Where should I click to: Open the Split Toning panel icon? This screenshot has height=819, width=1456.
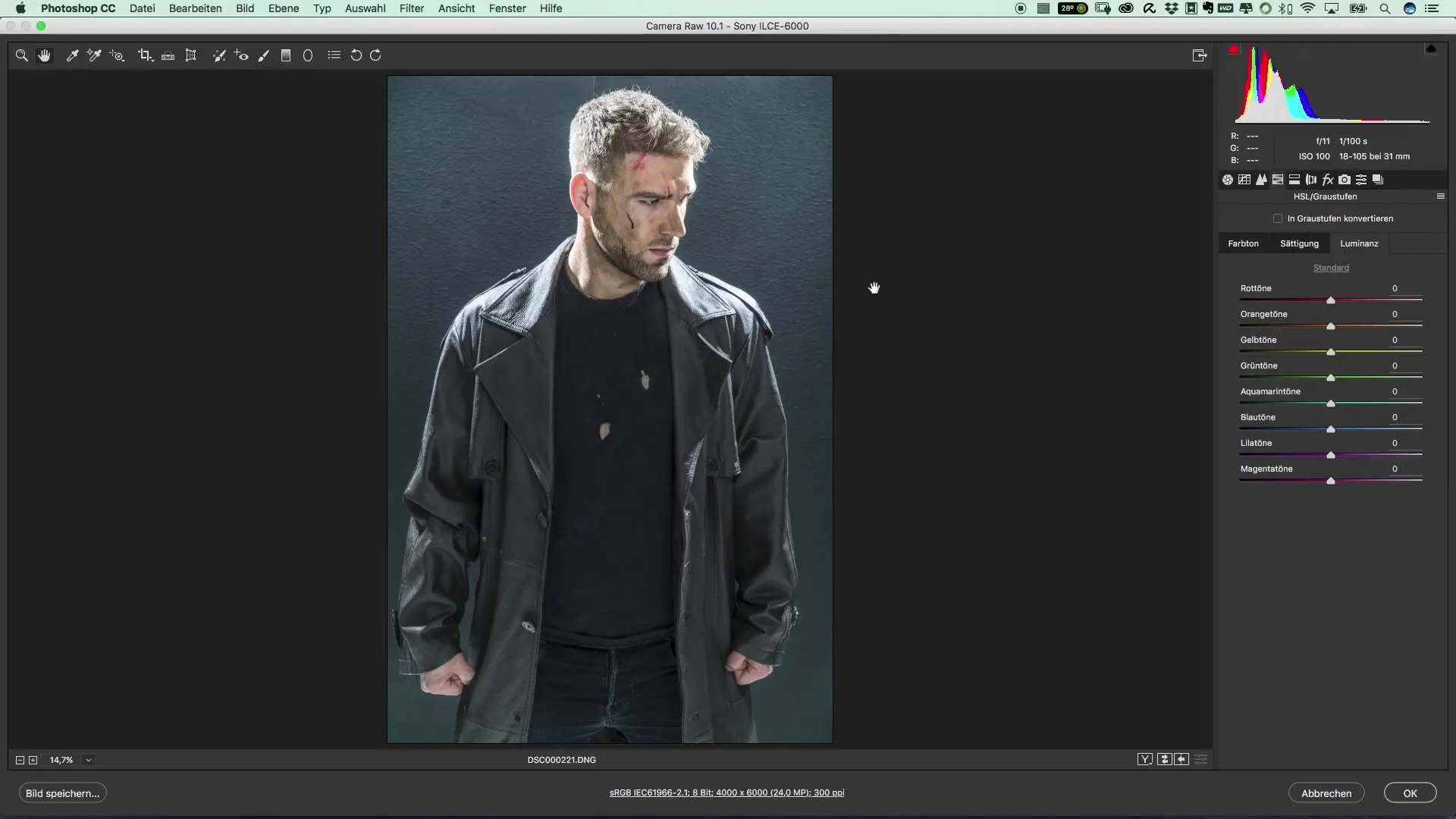pyautogui.click(x=1294, y=180)
